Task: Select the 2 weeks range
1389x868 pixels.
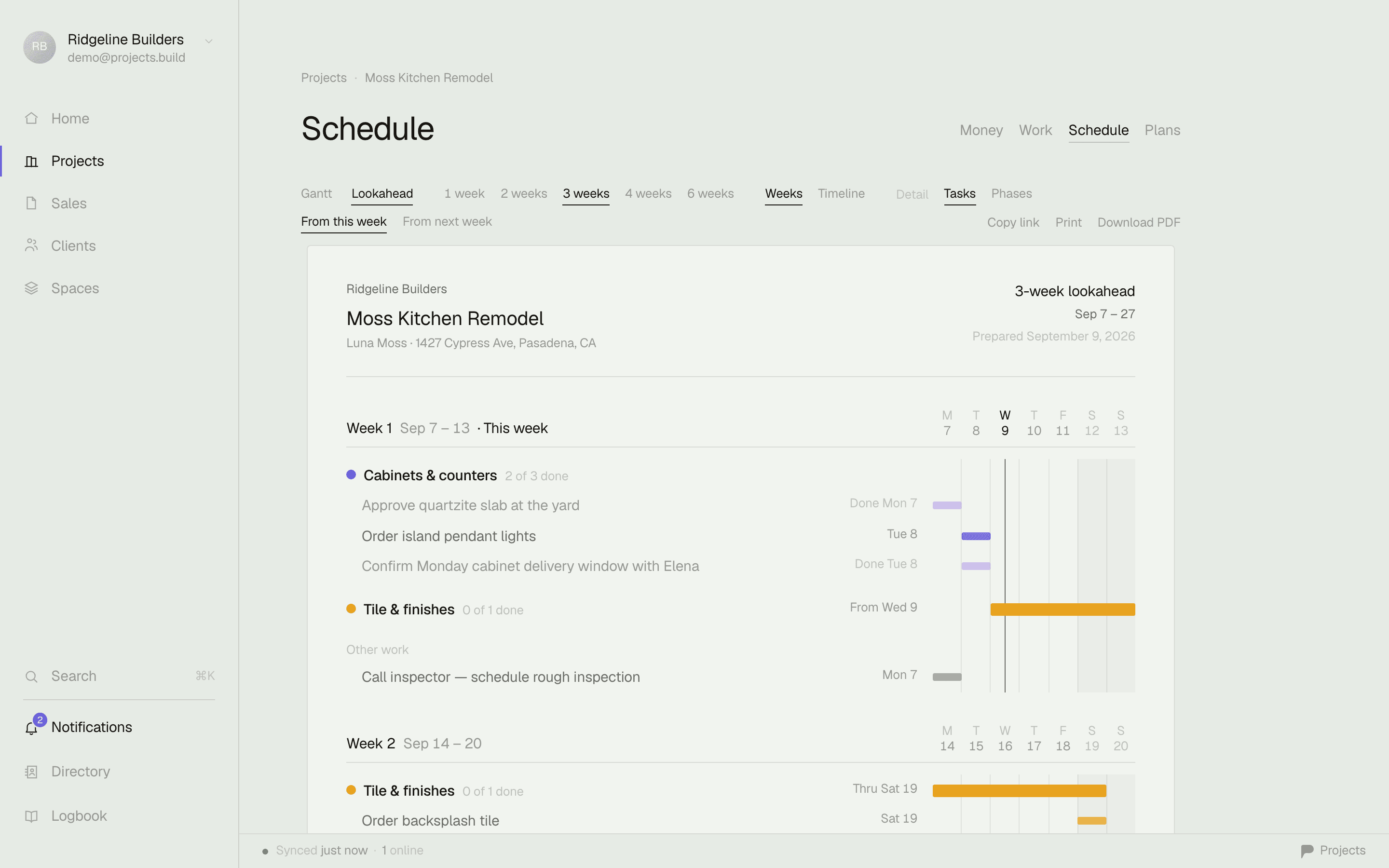Action: [523, 193]
